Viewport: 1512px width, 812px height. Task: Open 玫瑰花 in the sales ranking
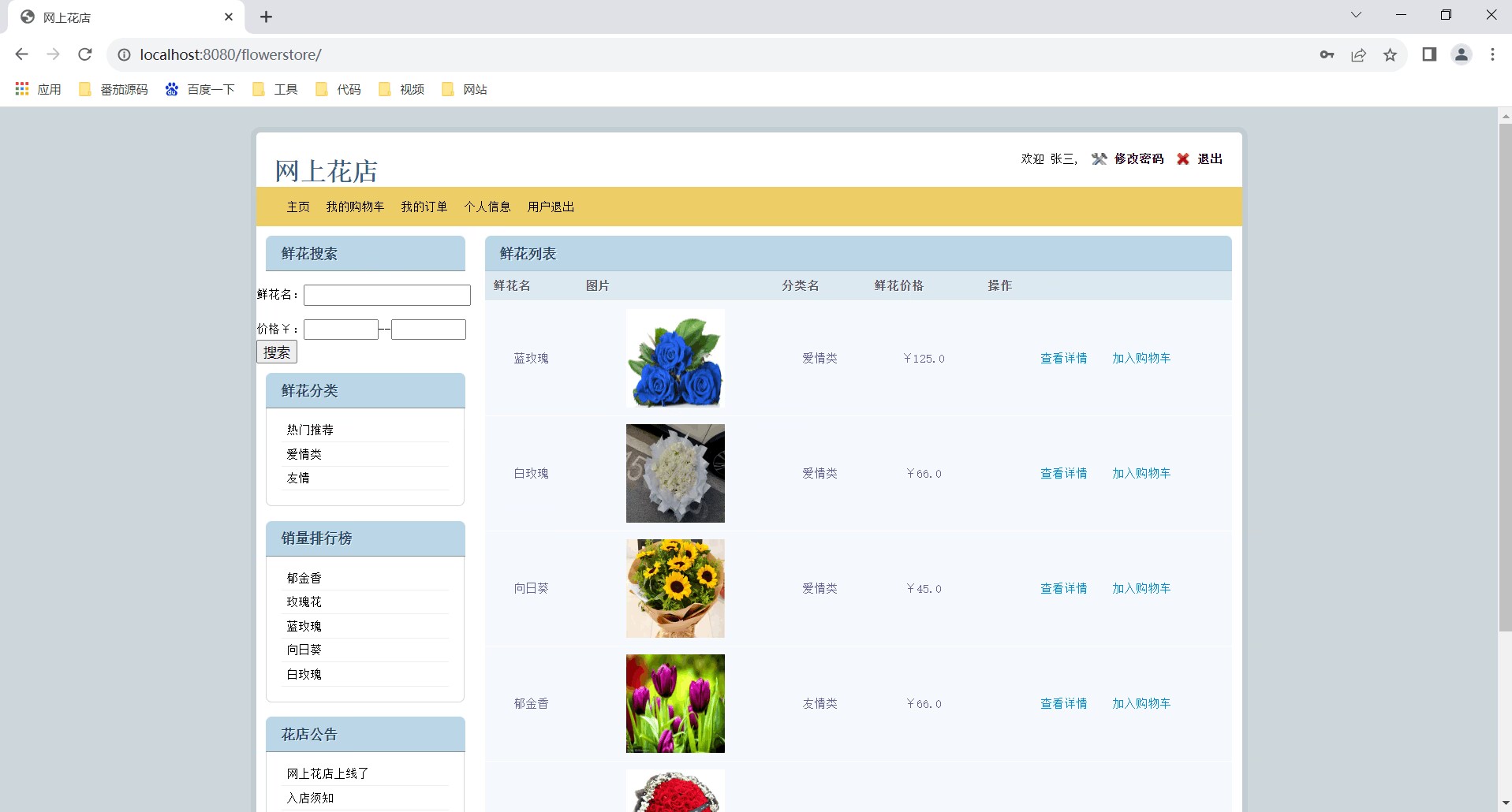tap(304, 602)
